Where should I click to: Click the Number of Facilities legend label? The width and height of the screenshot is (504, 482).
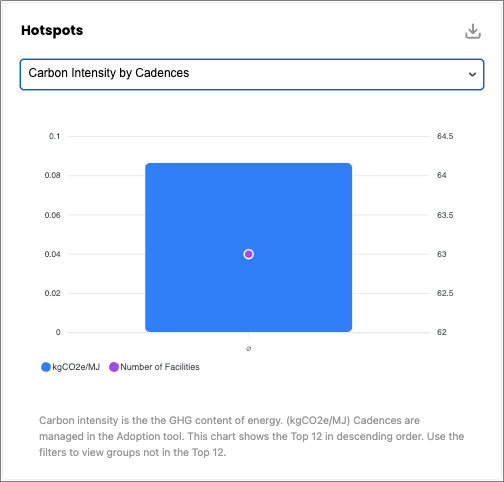(160, 367)
